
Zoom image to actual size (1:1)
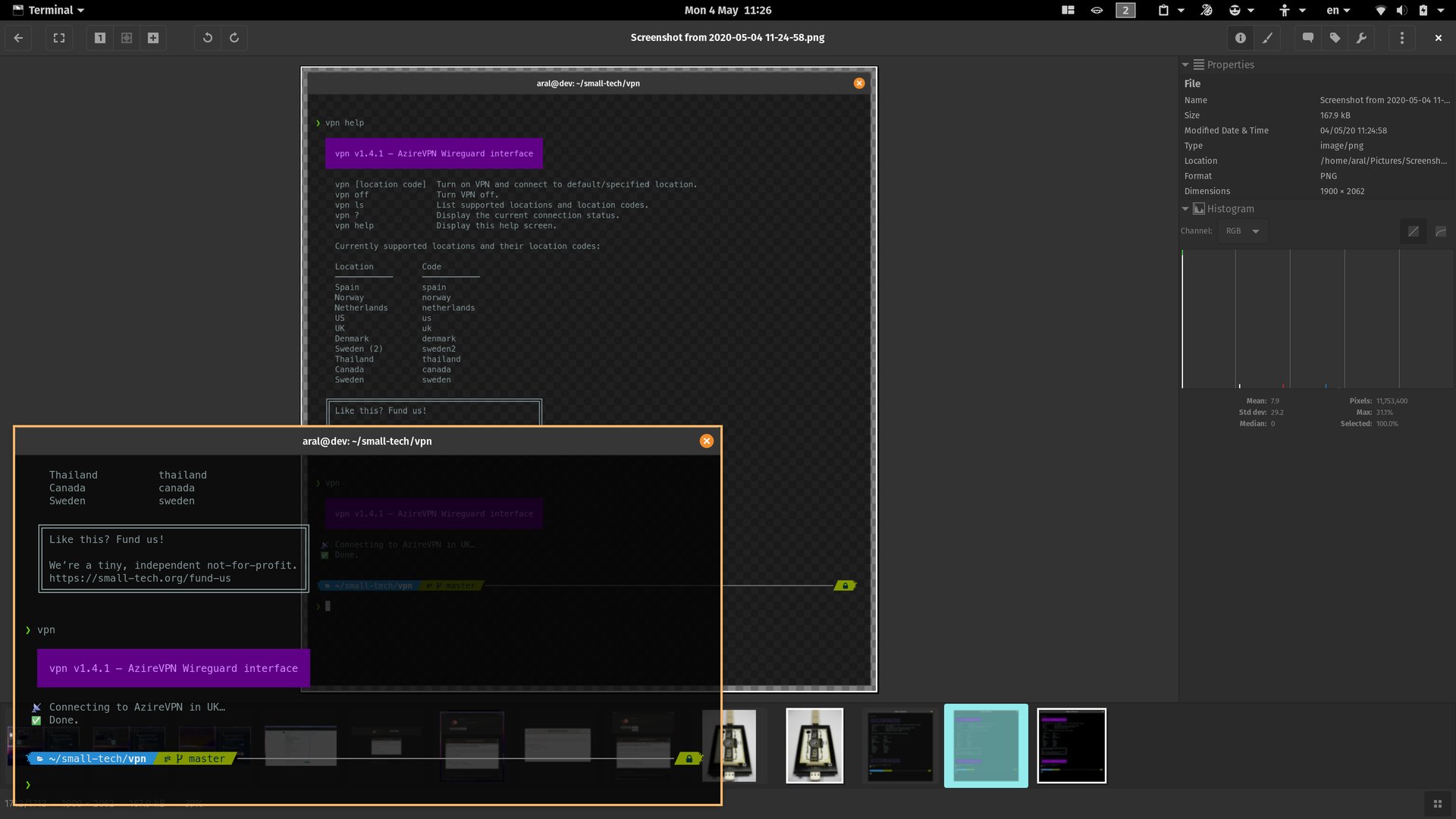click(x=99, y=37)
